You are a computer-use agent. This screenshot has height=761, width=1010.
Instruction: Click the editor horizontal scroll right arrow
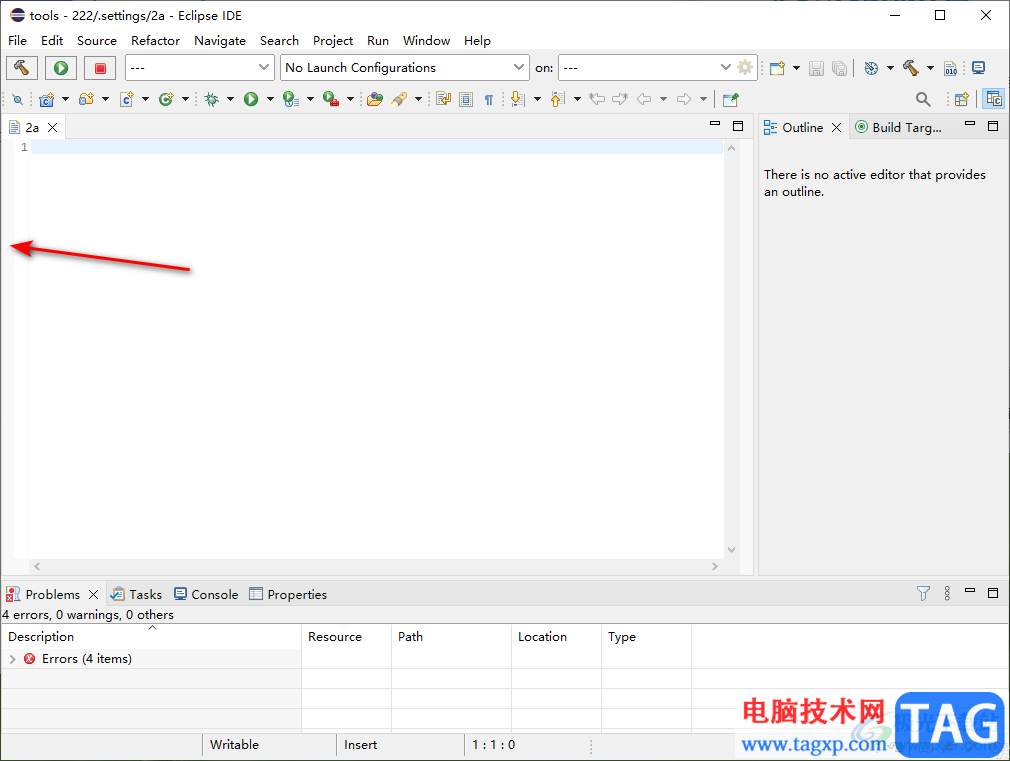click(714, 566)
